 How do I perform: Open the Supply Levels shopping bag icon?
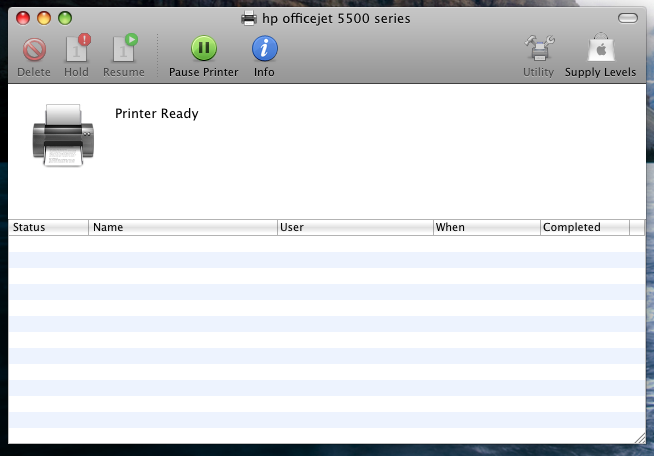click(x=601, y=47)
